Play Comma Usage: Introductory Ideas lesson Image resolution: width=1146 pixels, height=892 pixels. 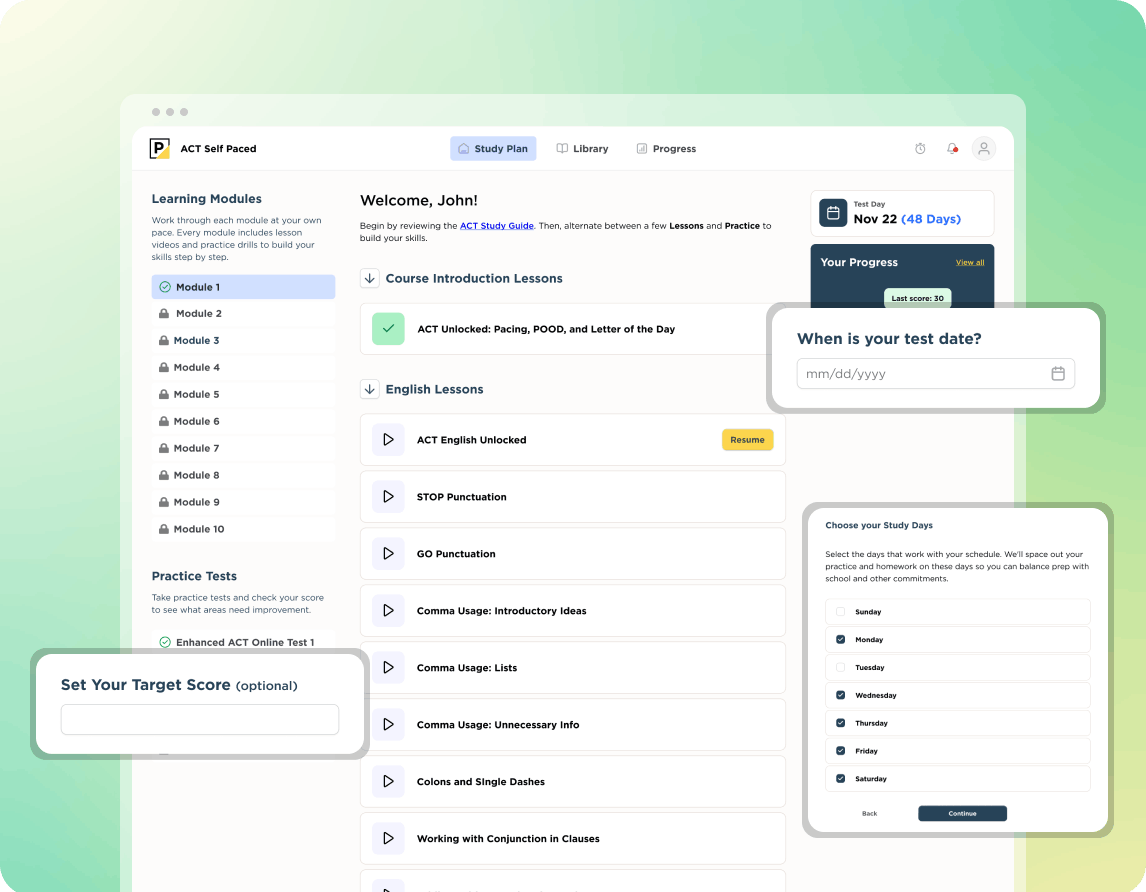pos(388,611)
